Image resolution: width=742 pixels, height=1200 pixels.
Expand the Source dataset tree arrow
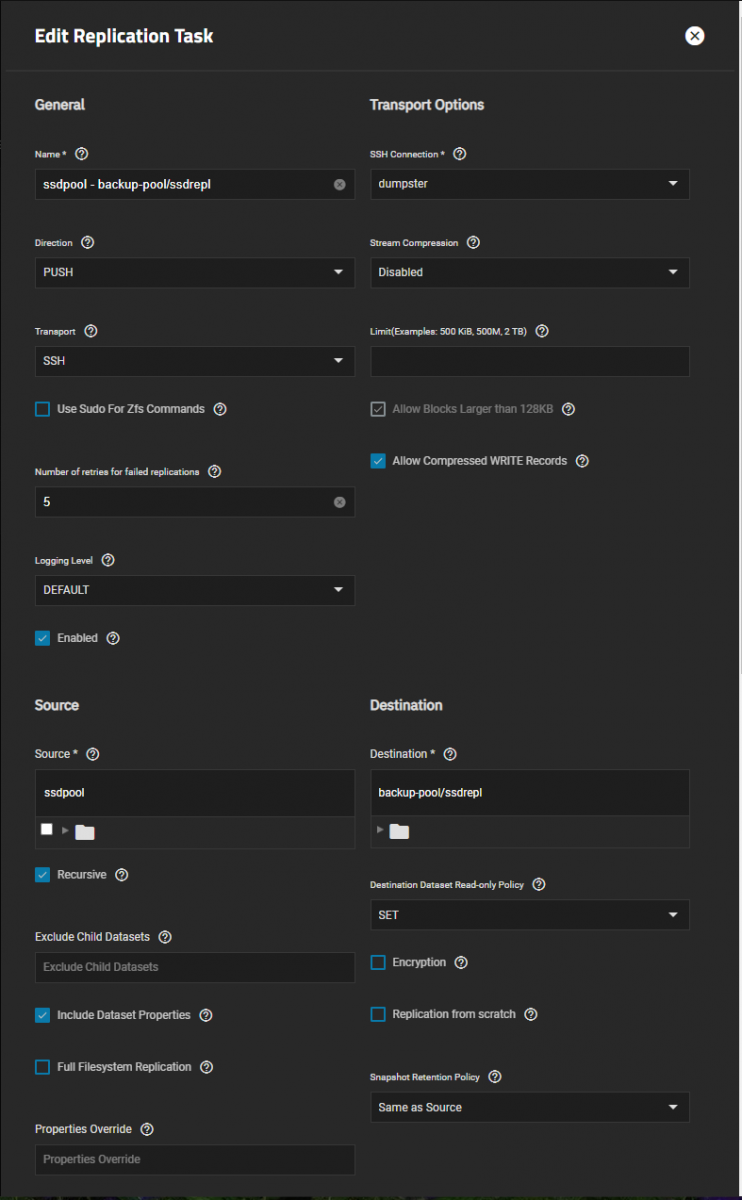66,831
